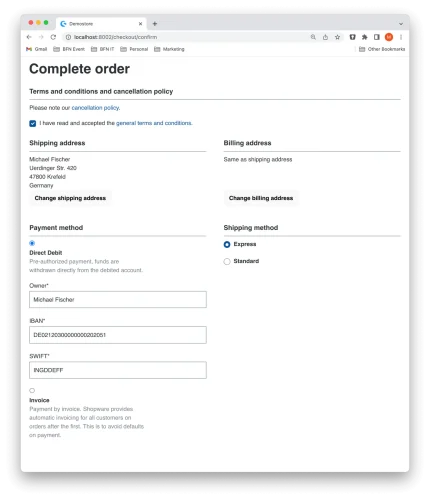Select the Express shipping radio button
This screenshot has height=500, width=430.
(227, 244)
